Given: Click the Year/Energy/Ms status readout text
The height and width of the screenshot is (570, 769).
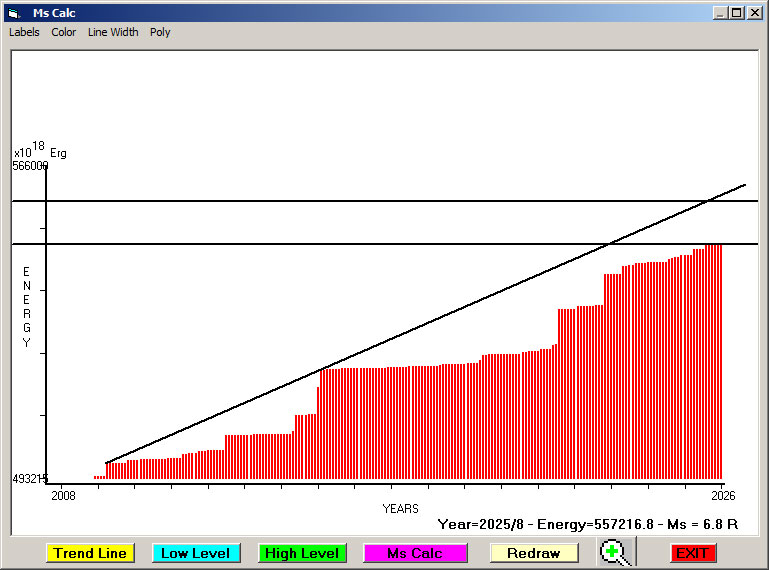Looking at the screenshot, I should [x=588, y=523].
